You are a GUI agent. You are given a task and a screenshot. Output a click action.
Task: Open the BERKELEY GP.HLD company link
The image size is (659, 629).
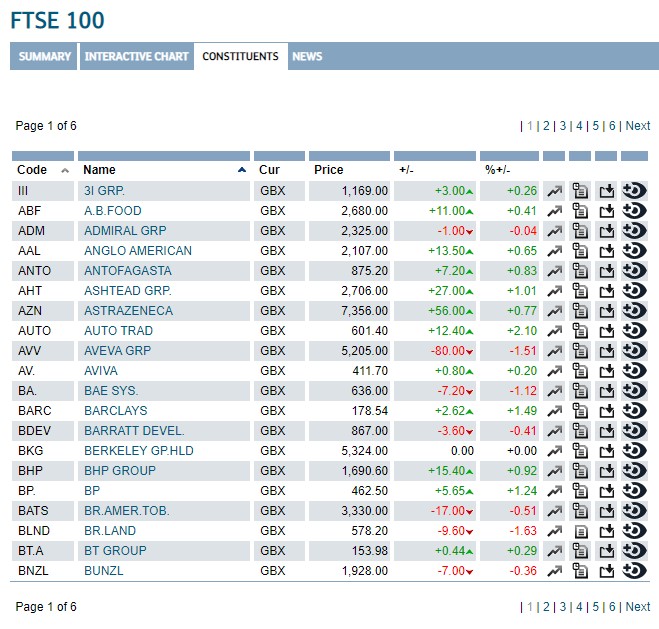click(139, 451)
